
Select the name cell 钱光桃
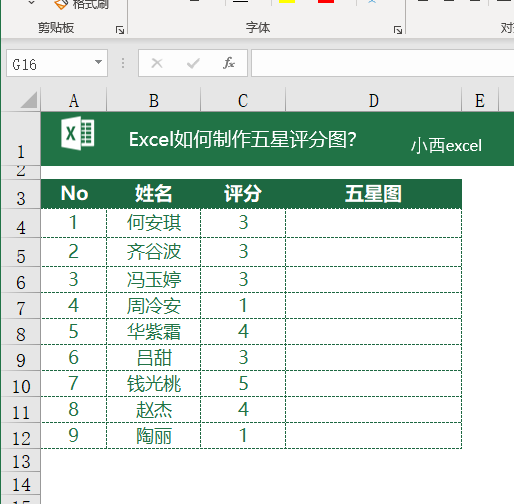pos(154,383)
